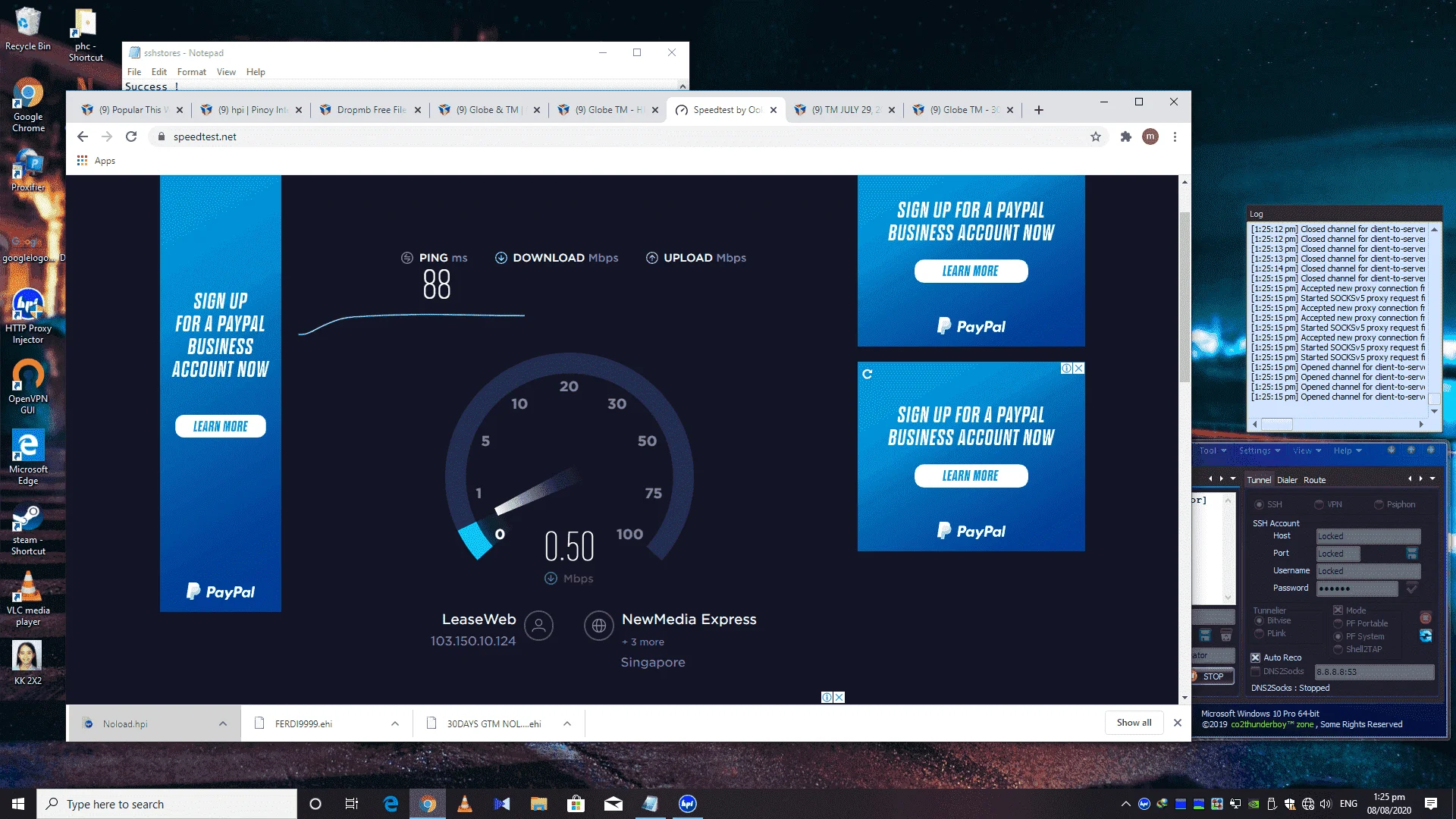
Task: Show hidden system tray icons
Action: point(1125,804)
